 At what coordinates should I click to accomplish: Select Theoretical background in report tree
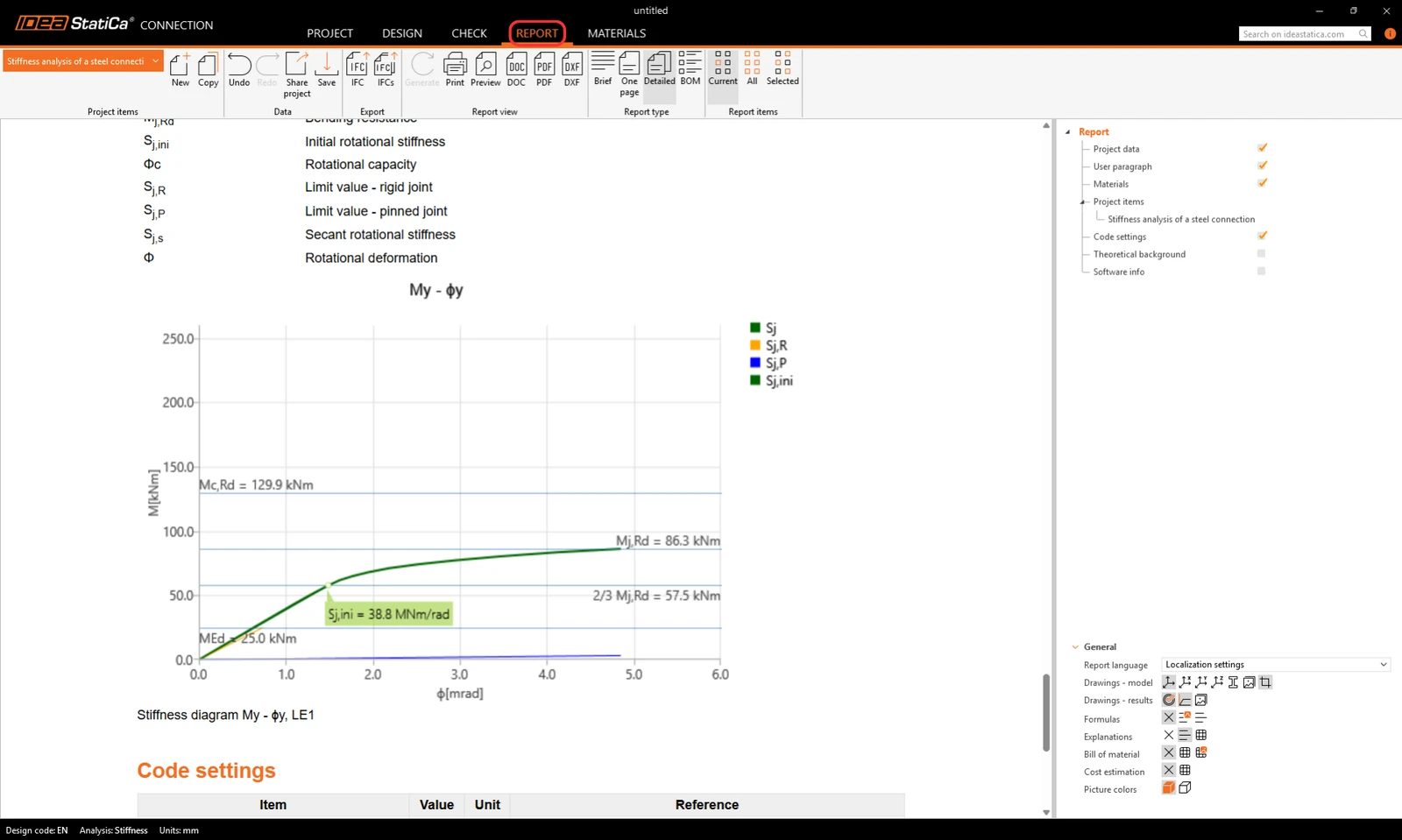pyautogui.click(x=1139, y=254)
